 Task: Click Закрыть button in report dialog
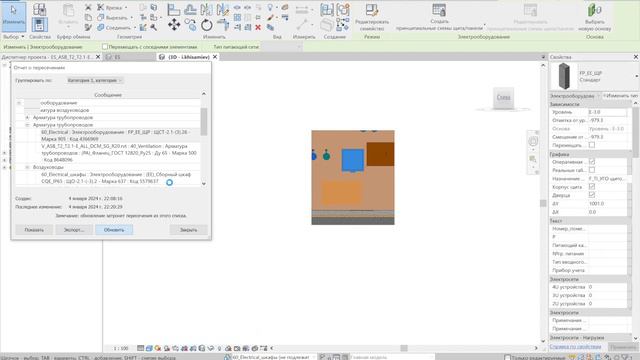tap(189, 230)
